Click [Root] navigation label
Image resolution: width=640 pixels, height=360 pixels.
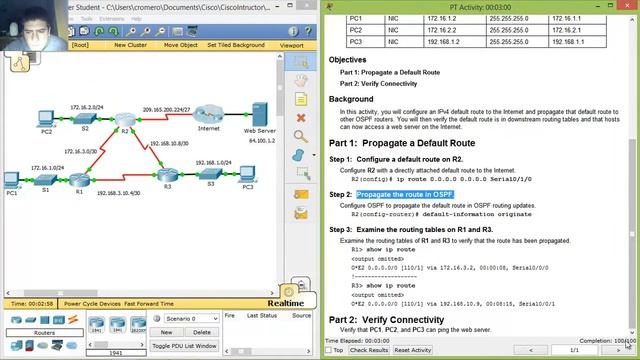(80, 45)
